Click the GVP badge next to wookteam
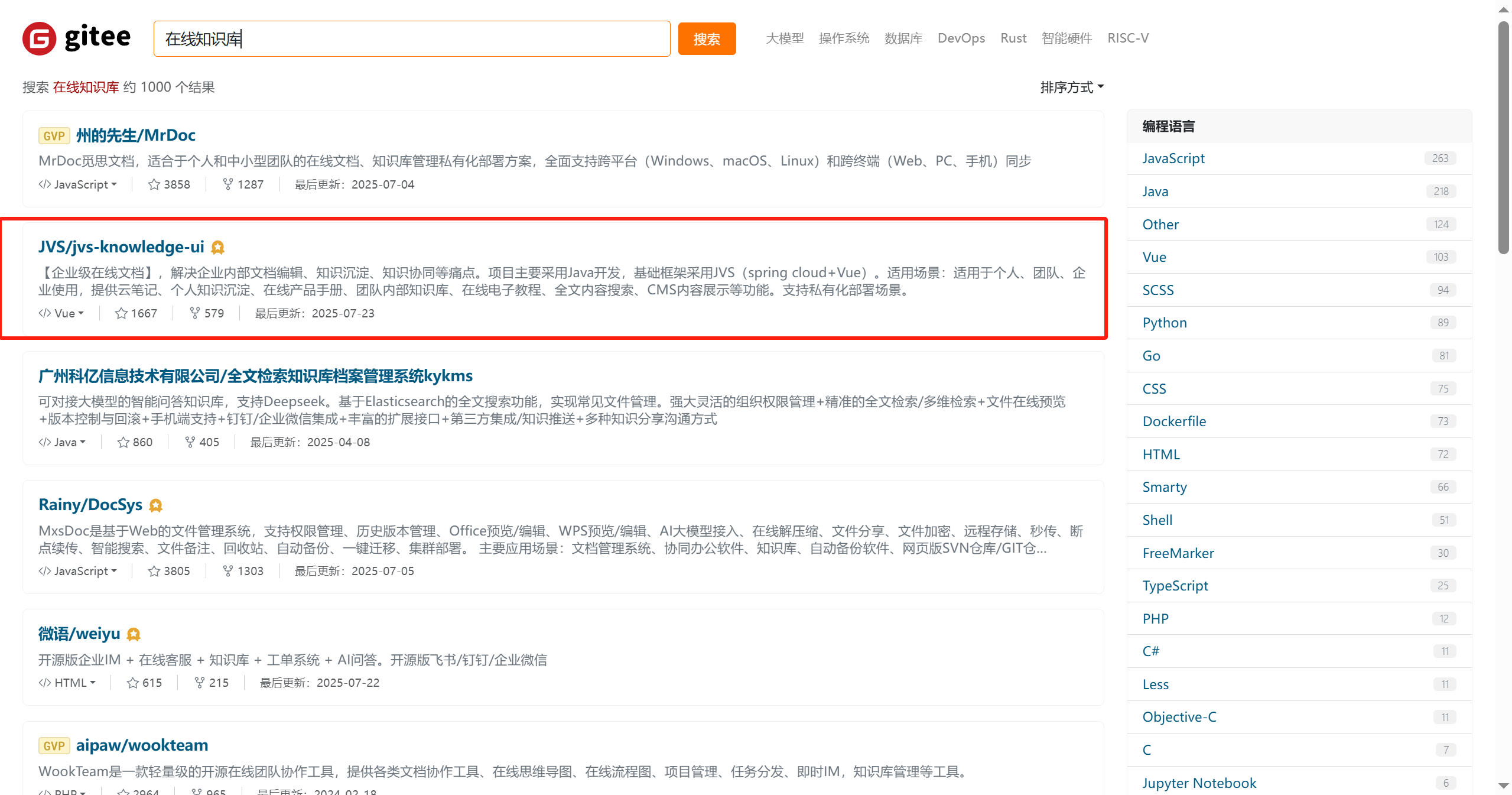Viewport: 1512px width, 795px height. 54,746
